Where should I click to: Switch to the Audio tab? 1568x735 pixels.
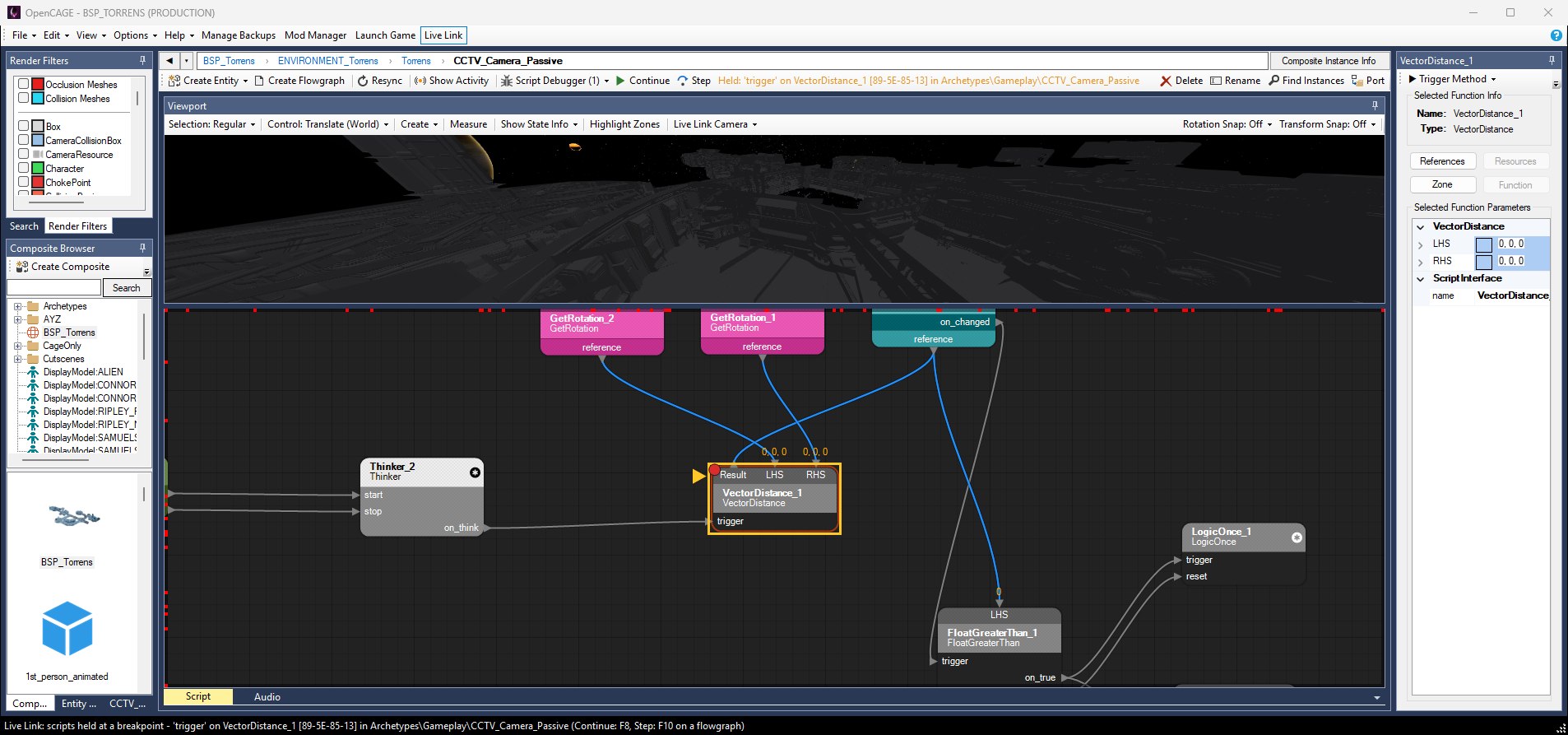(x=267, y=697)
